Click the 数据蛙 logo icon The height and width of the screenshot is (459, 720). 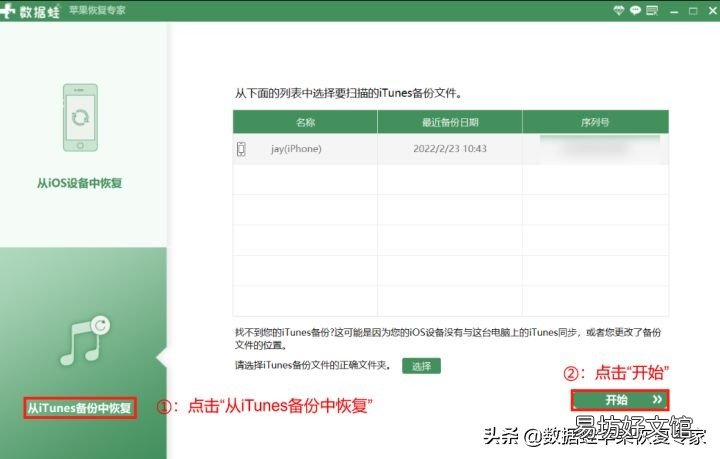point(8,11)
